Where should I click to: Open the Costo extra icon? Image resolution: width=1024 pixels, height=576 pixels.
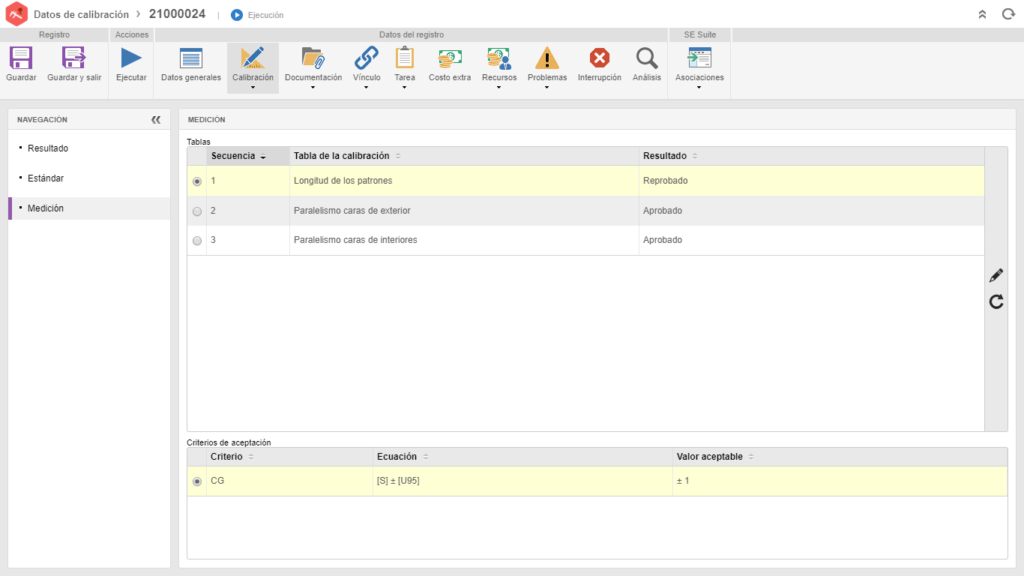pos(449,60)
